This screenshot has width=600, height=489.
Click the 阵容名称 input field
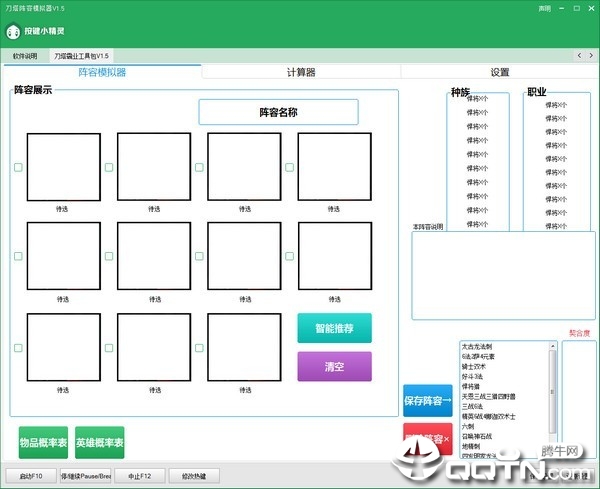click(279, 112)
